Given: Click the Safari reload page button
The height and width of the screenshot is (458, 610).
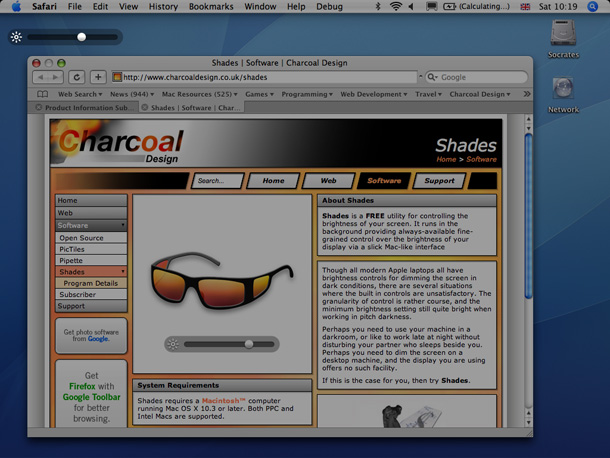Looking at the screenshot, I should [x=77, y=77].
